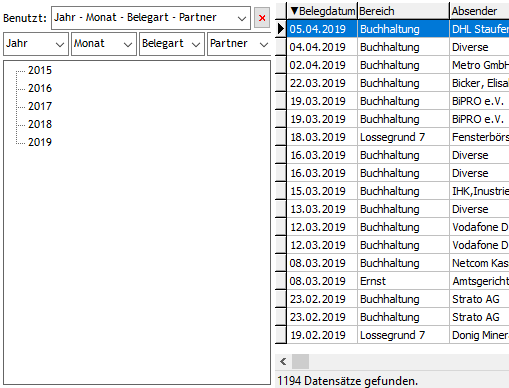
Task: Click the horizontal scrollbar thumb
Action: (300, 362)
